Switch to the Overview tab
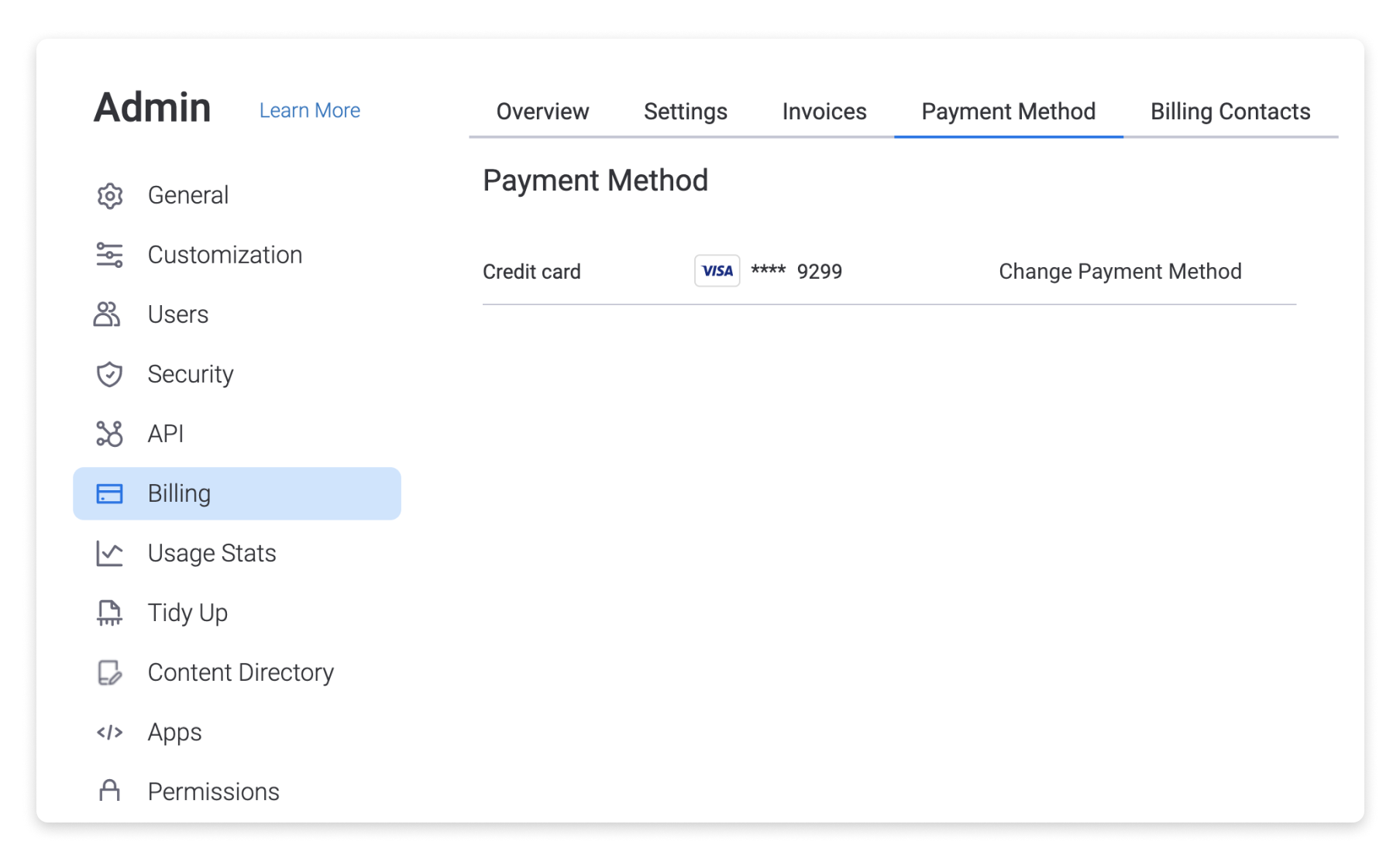This screenshot has width=1400, height=862. pos(542,112)
